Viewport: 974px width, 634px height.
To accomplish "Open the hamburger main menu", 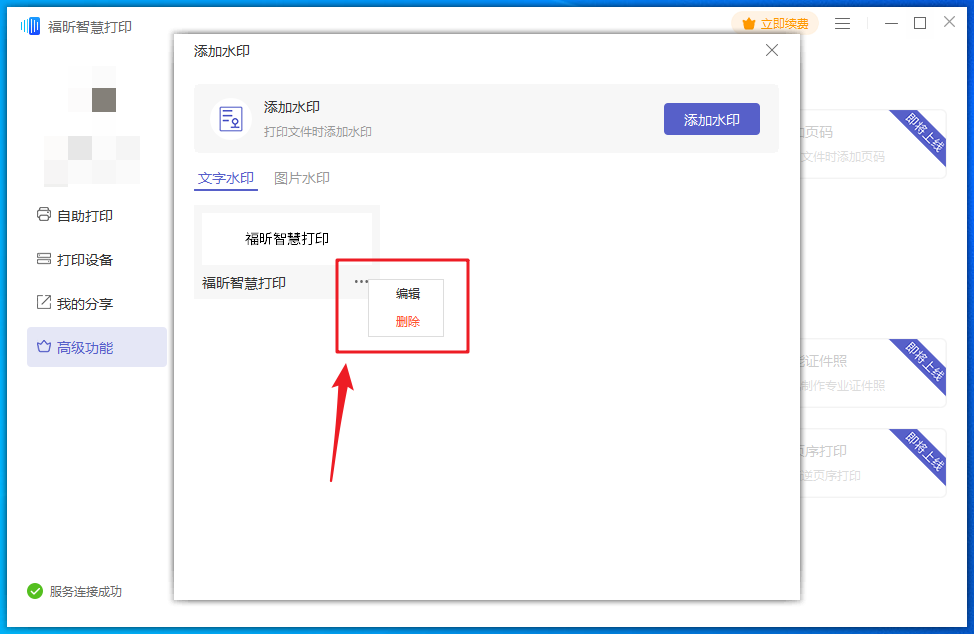I will pos(843,23).
